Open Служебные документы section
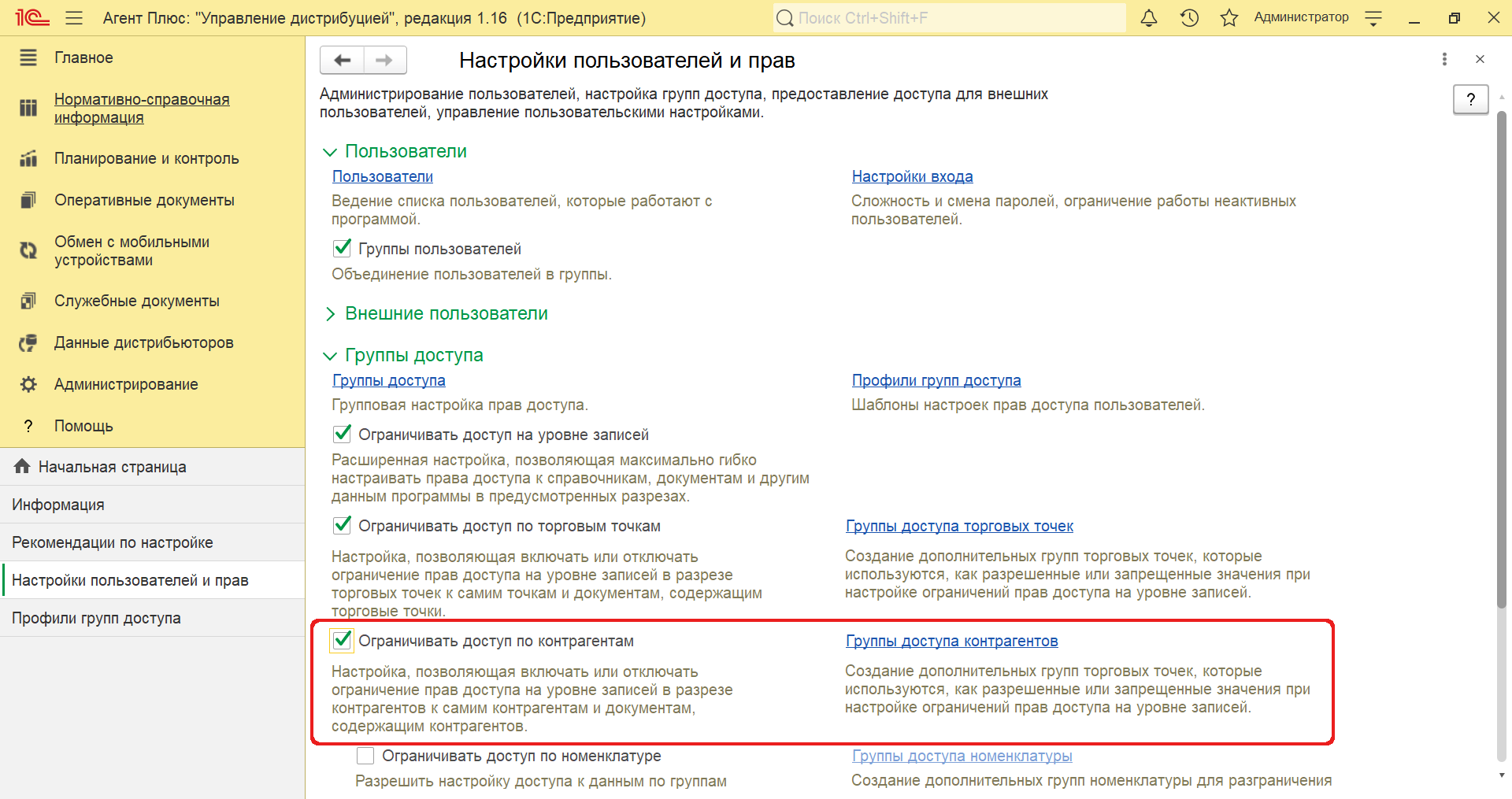1512x799 pixels. point(137,301)
